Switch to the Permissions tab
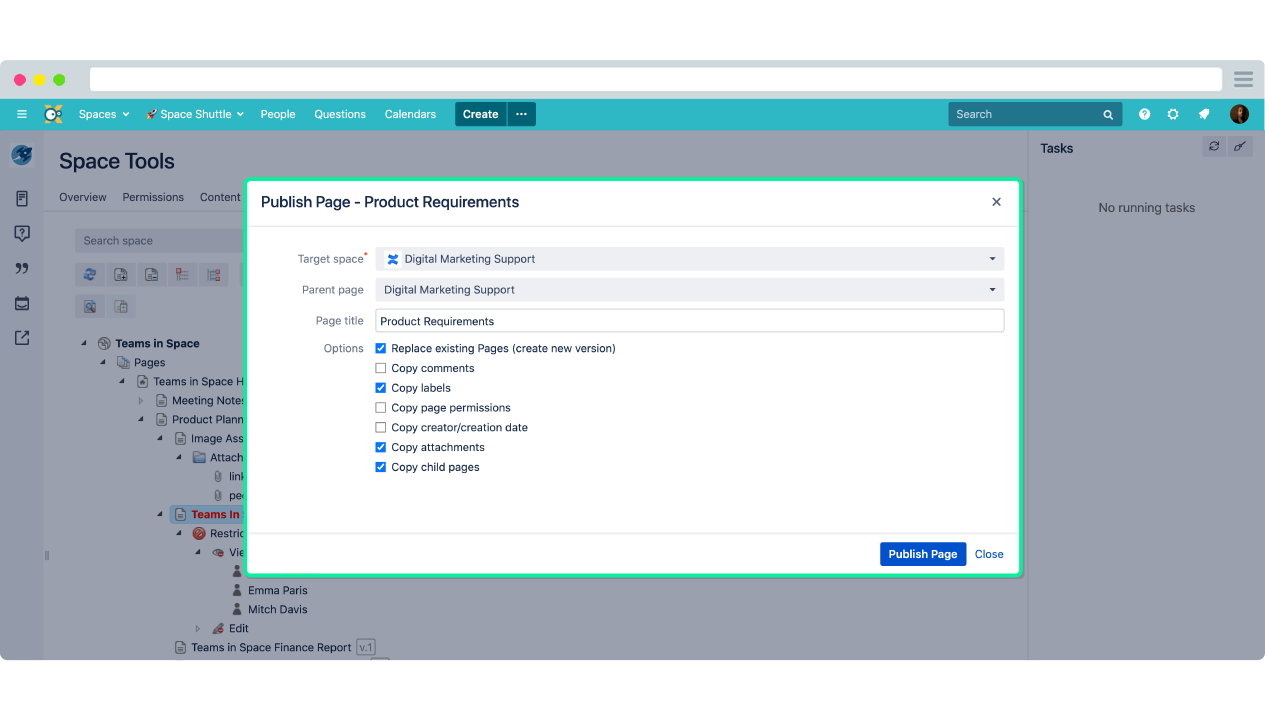Viewport: 1265px width, 720px height. click(153, 197)
